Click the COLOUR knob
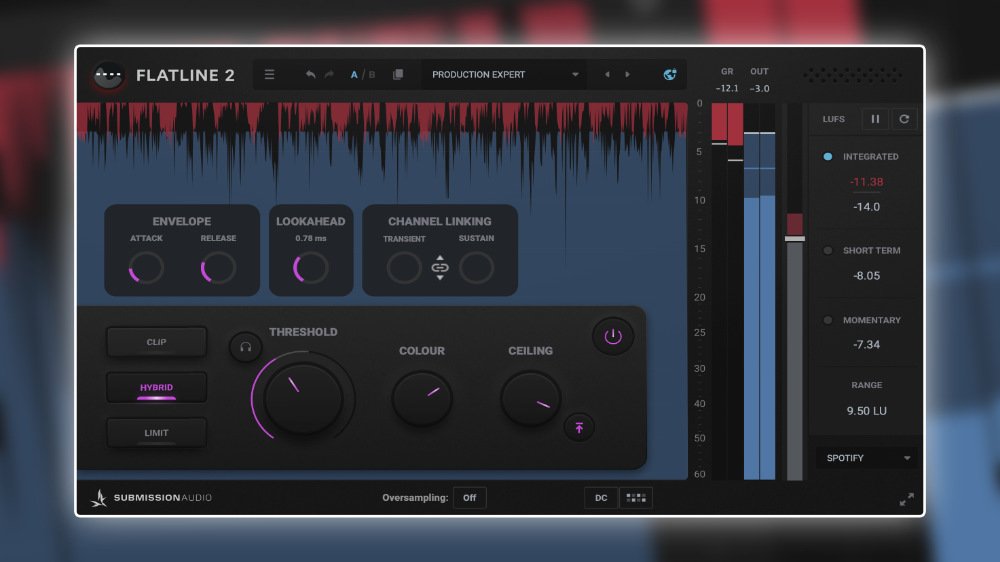The image size is (1000, 562). pos(422,399)
